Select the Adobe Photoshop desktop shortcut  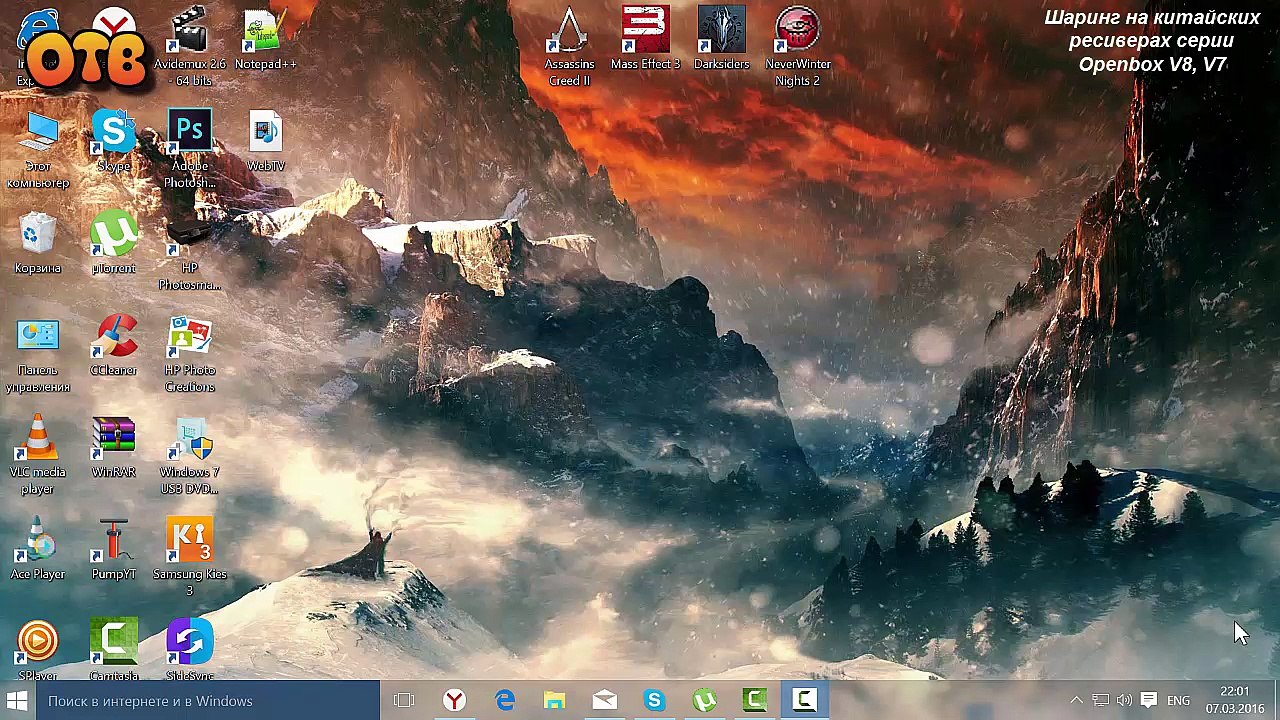pos(190,150)
